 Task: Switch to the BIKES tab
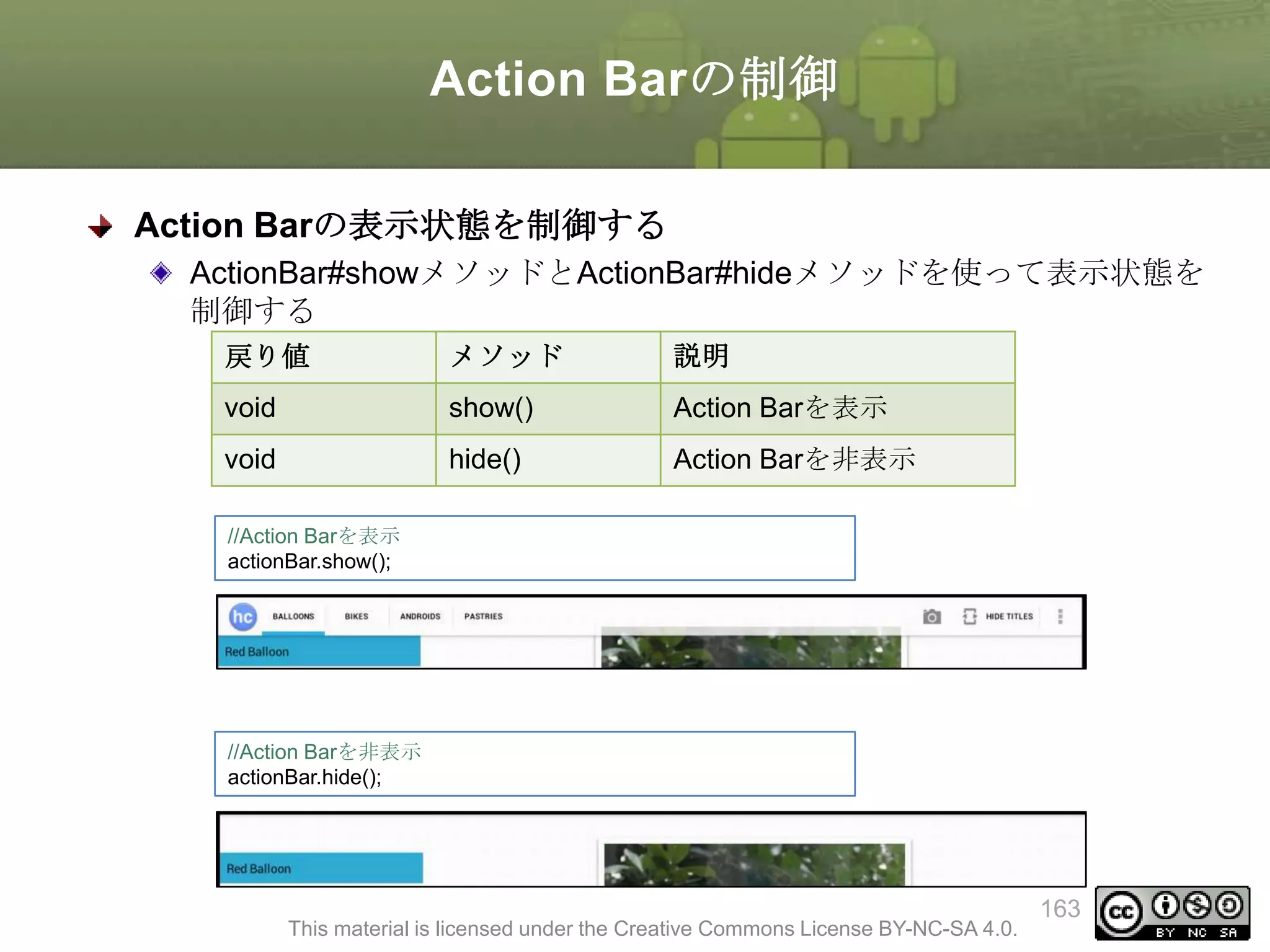point(357,617)
